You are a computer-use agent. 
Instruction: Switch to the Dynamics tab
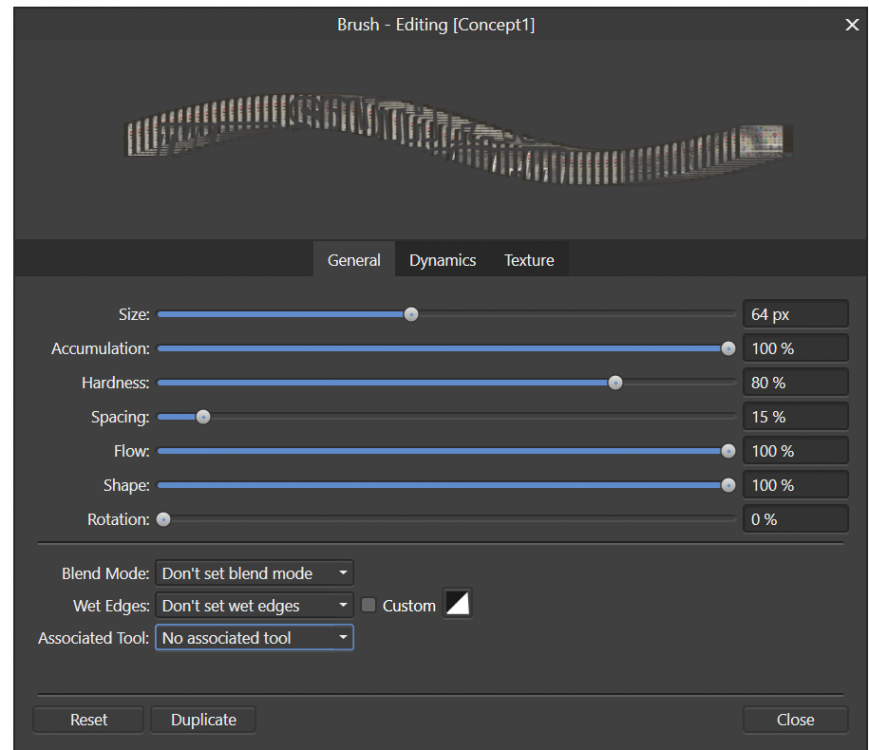click(442, 259)
